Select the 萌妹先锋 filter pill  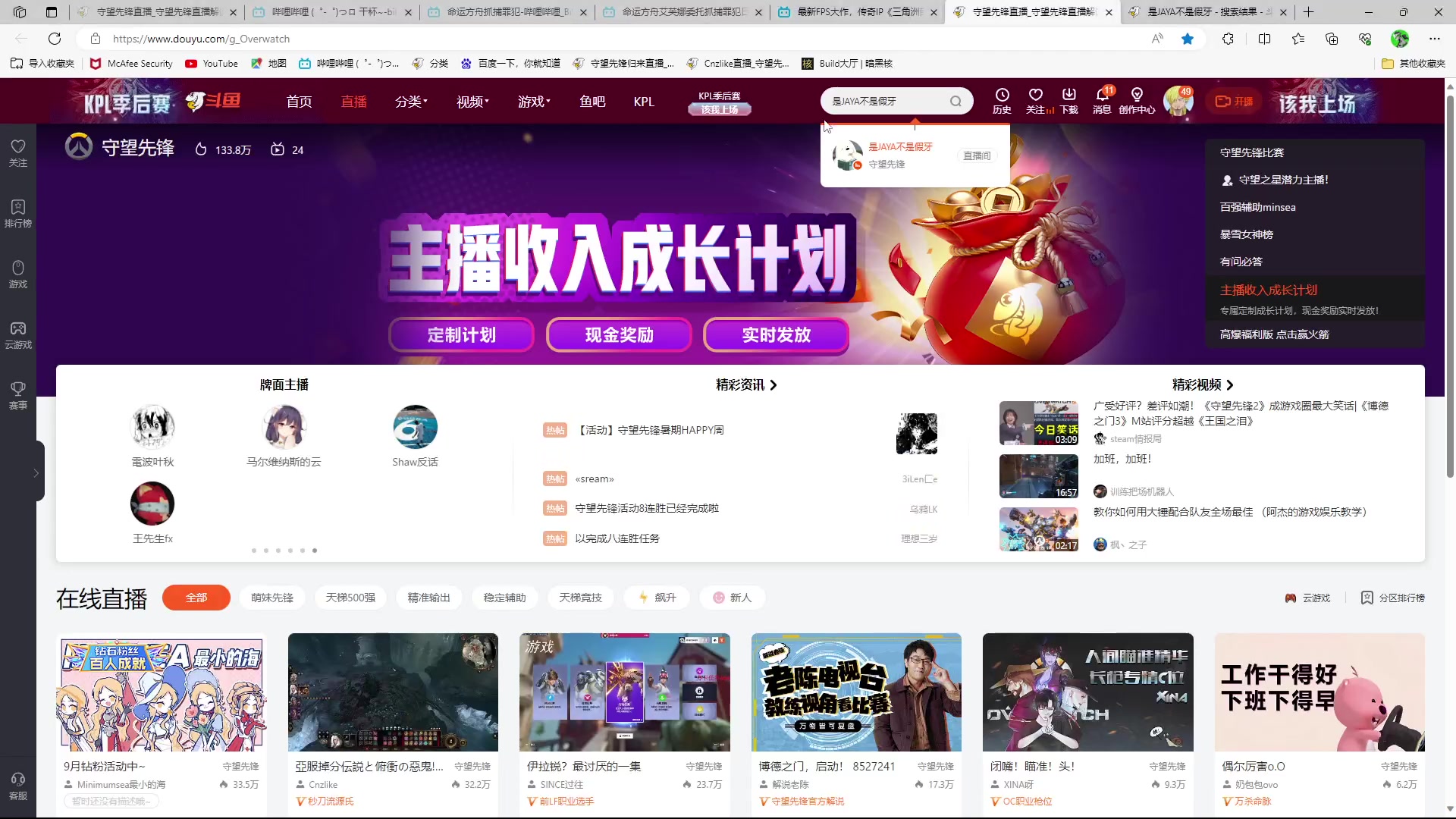pos(272,598)
